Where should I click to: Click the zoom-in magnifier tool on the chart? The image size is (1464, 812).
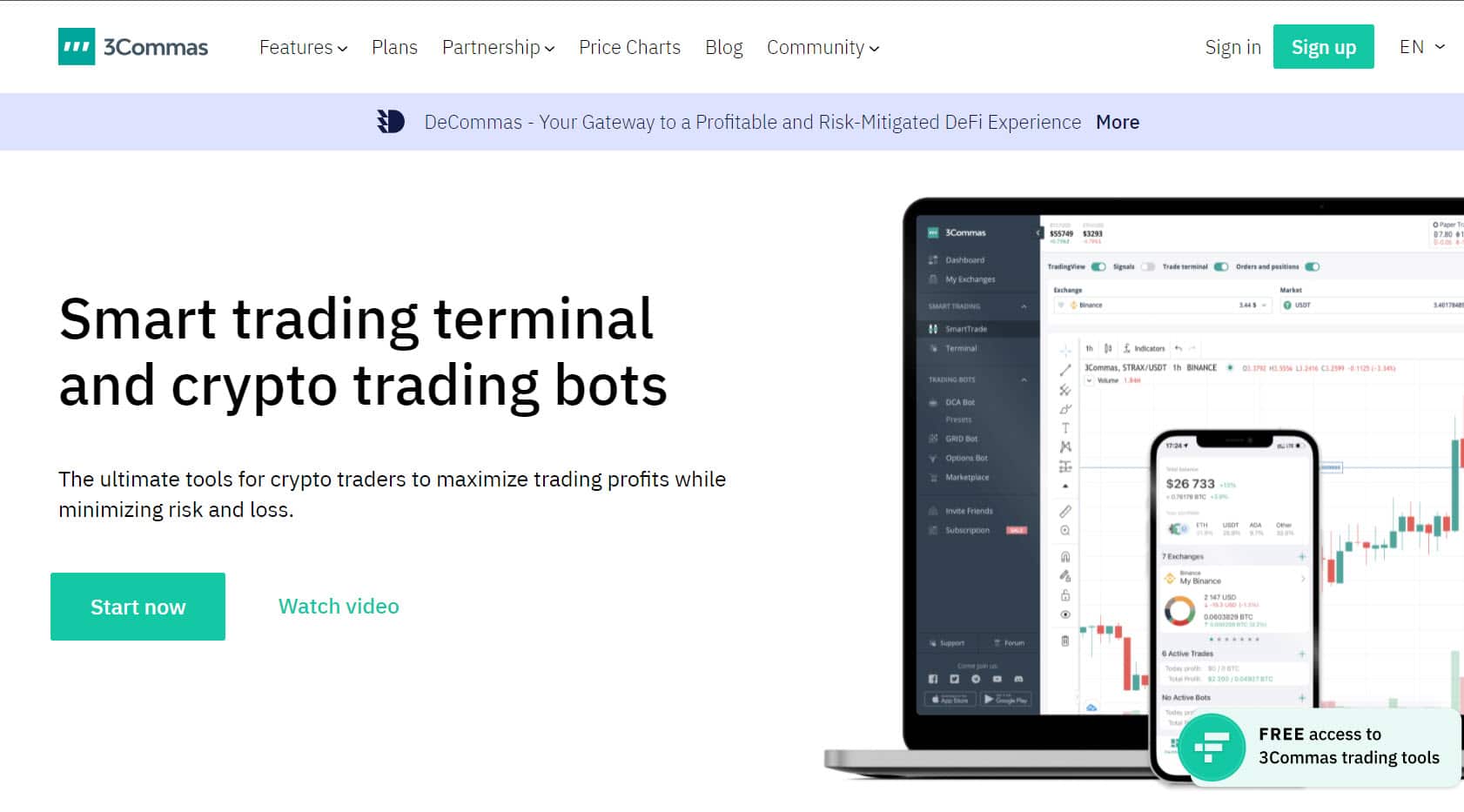tap(1065, 530)
